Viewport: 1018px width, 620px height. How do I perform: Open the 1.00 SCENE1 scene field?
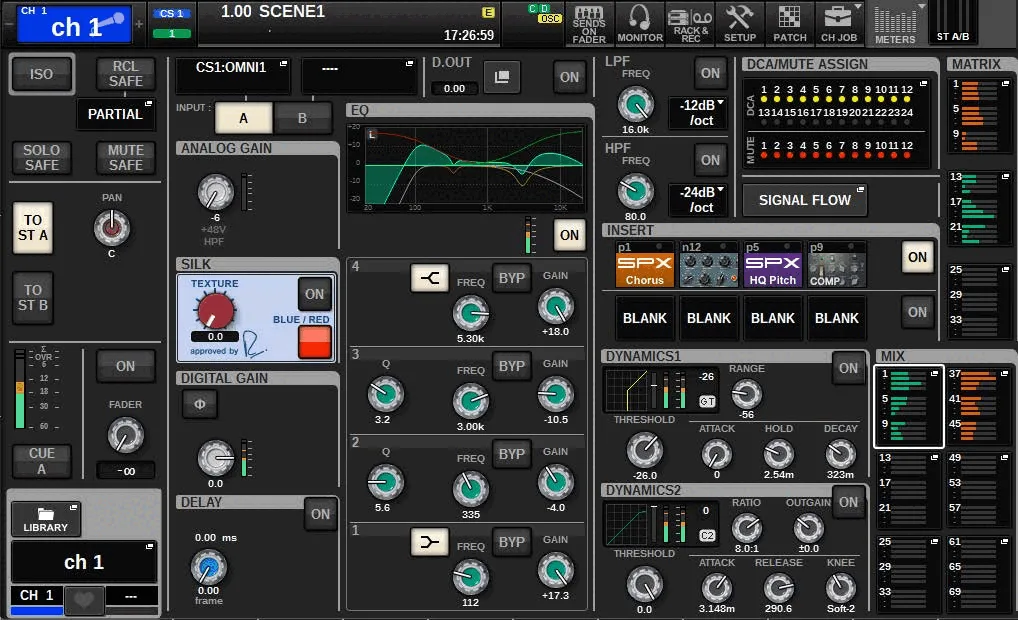pos(348,23)
